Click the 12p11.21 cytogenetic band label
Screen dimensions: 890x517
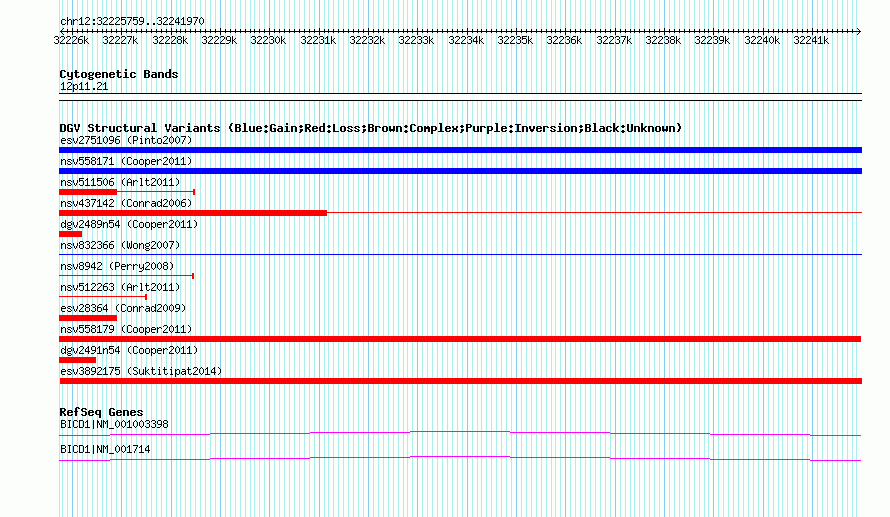point(84,86)
